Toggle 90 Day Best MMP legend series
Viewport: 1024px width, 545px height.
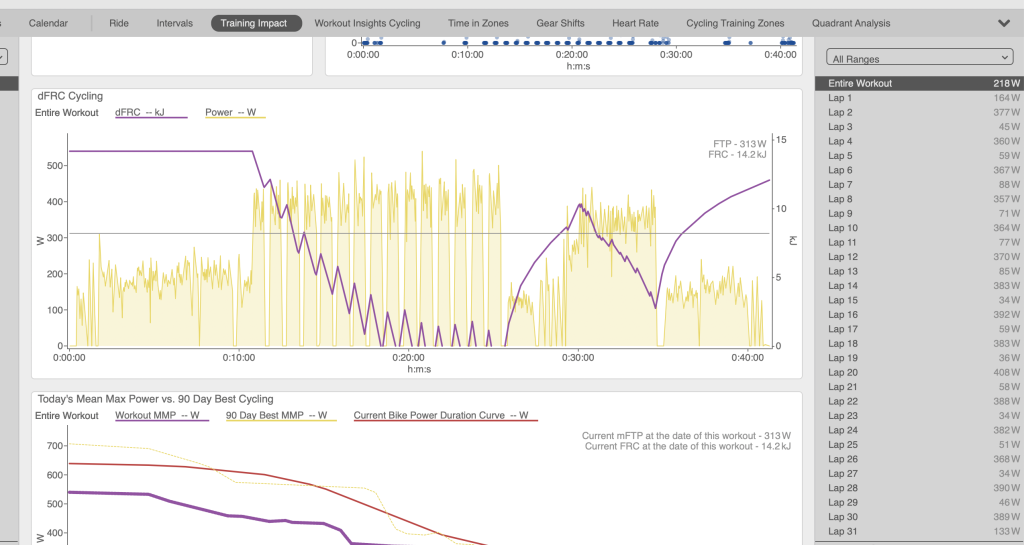(x=281, y=415)
